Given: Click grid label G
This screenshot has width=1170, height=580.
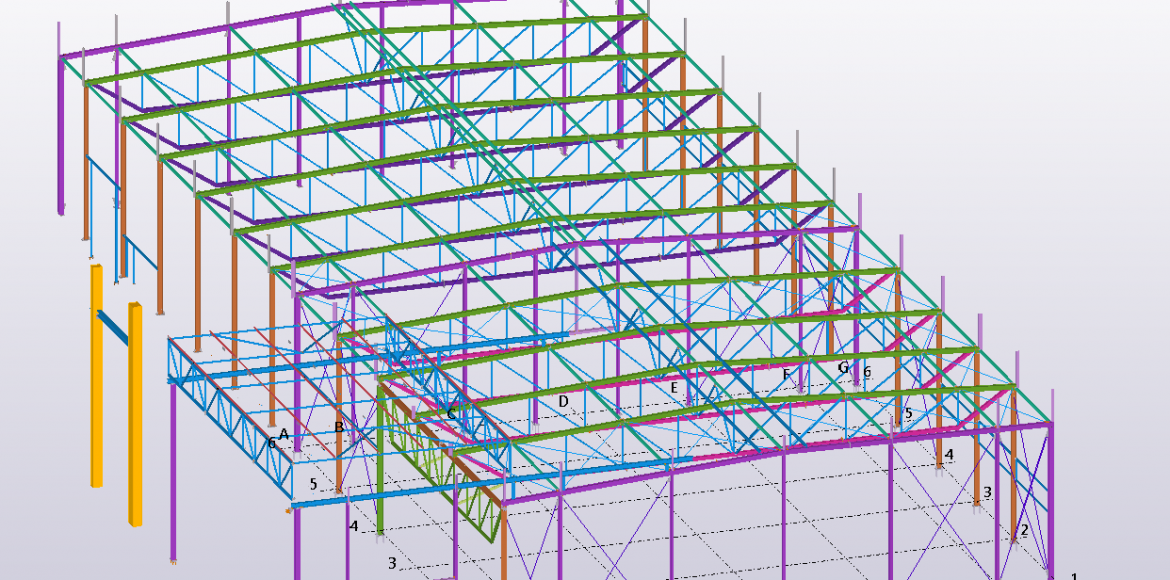Looking at the screenshot, I should (843, 367).
